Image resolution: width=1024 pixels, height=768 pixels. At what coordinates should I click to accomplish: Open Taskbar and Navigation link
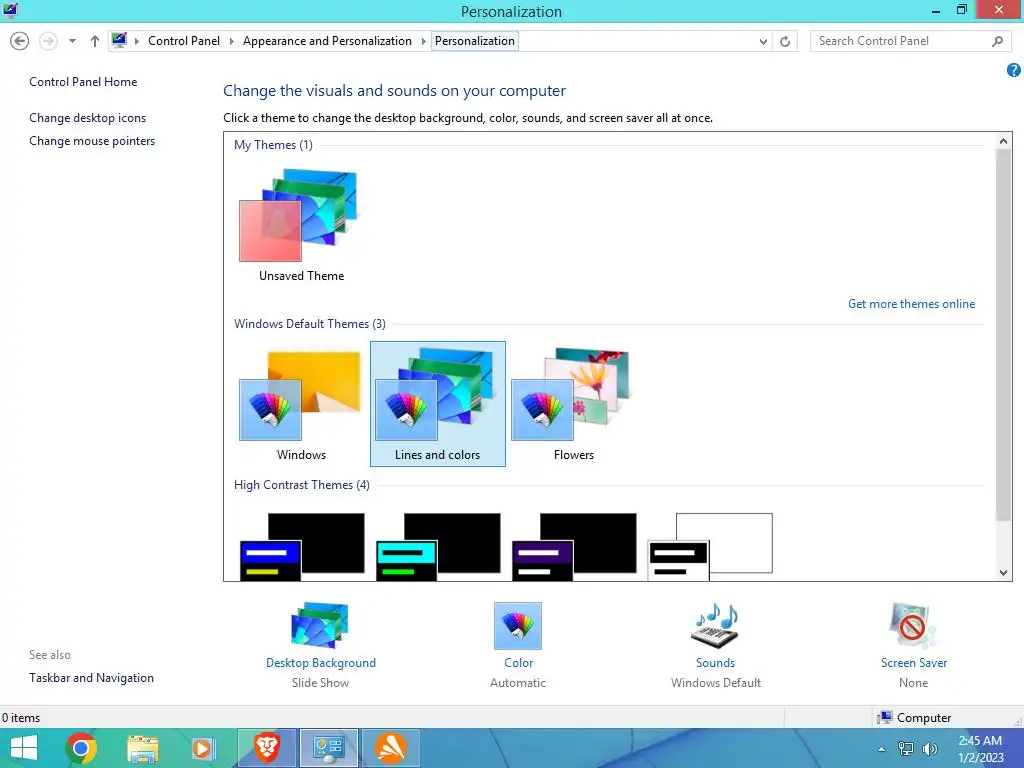[x=91, y=678]
